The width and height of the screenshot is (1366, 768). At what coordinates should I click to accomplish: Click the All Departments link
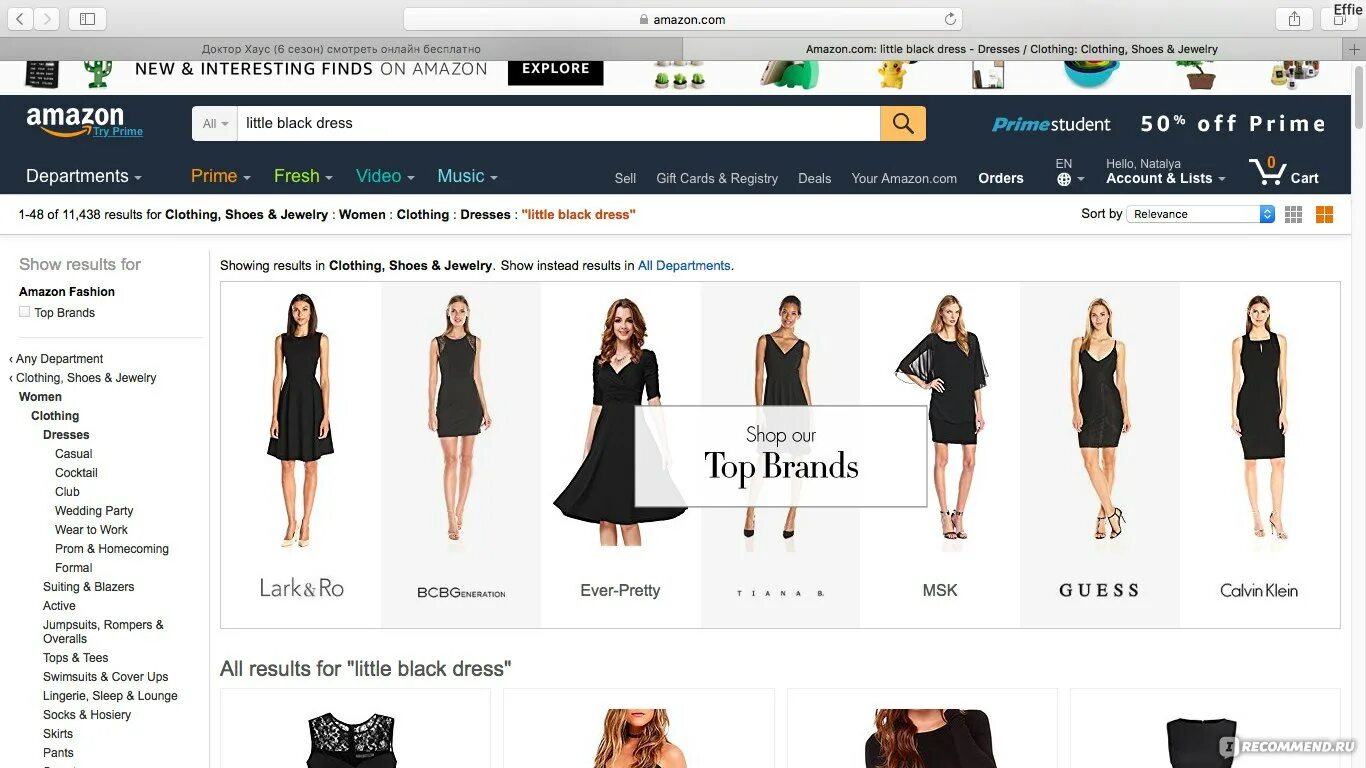coord(684,265)
